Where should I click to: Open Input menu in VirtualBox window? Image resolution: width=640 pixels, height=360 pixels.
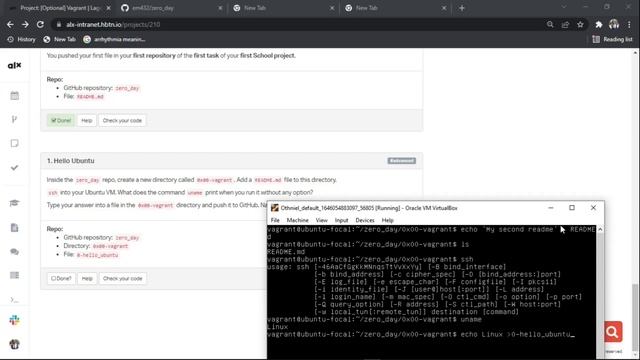(x=342, y=220)
